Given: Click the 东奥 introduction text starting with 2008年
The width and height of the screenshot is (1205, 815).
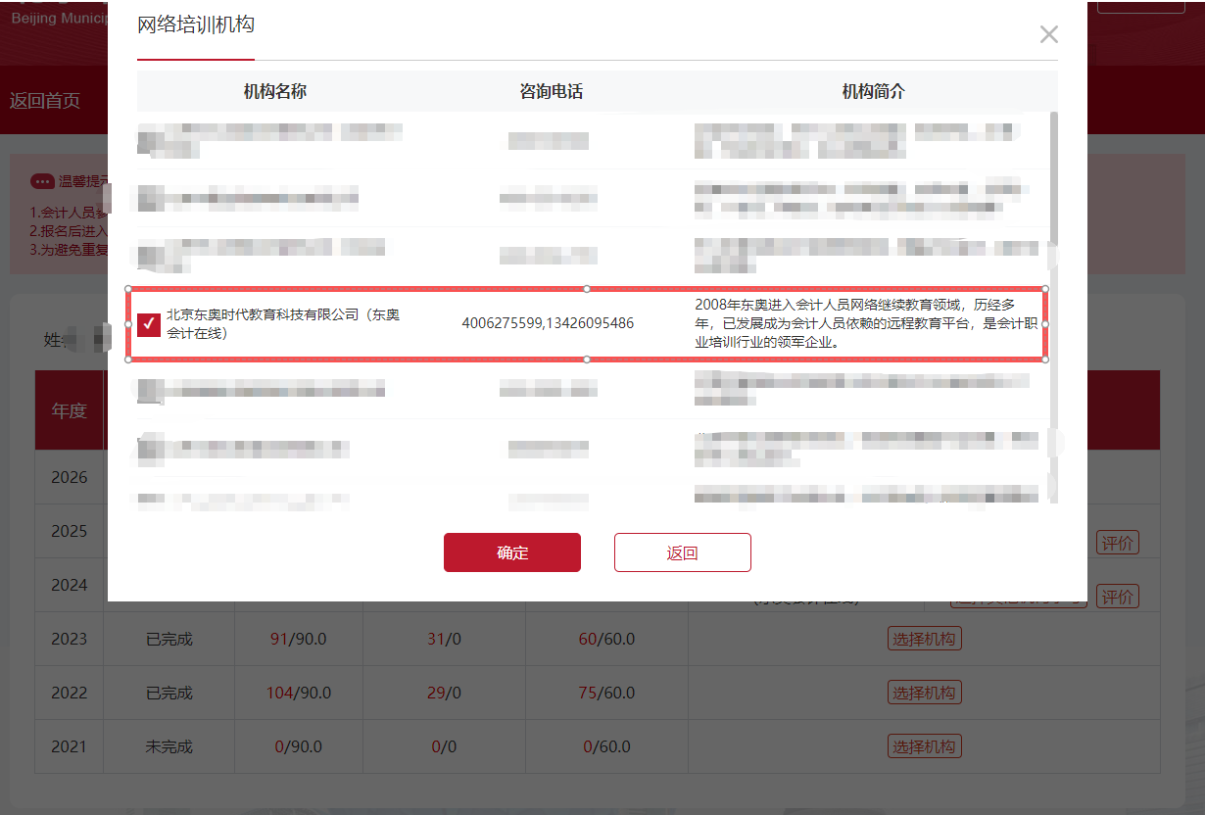Looking at the screenshot, I should click(x=860, y=323).
